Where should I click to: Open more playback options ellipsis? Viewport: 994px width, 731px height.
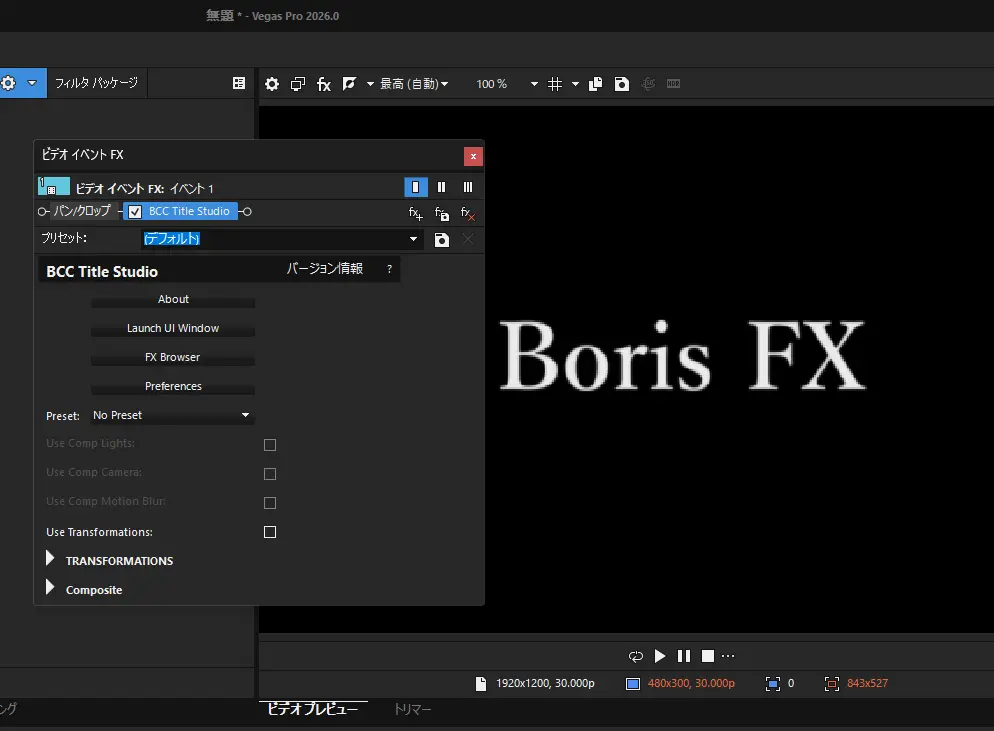728,656
